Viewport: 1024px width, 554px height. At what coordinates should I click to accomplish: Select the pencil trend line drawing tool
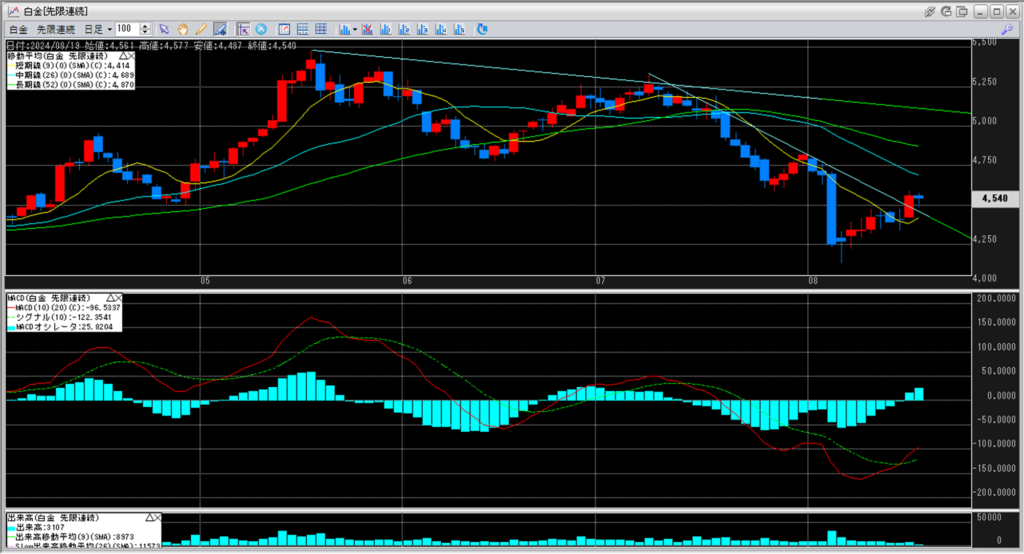[201, 29]
